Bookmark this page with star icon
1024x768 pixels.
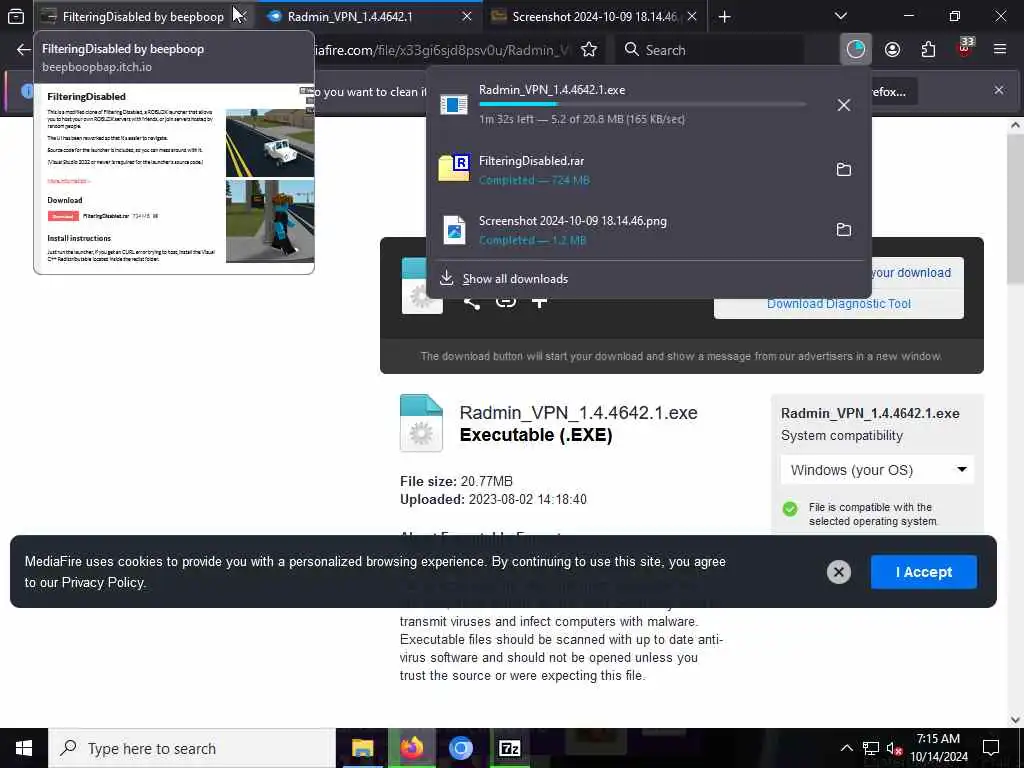point(589,50)
